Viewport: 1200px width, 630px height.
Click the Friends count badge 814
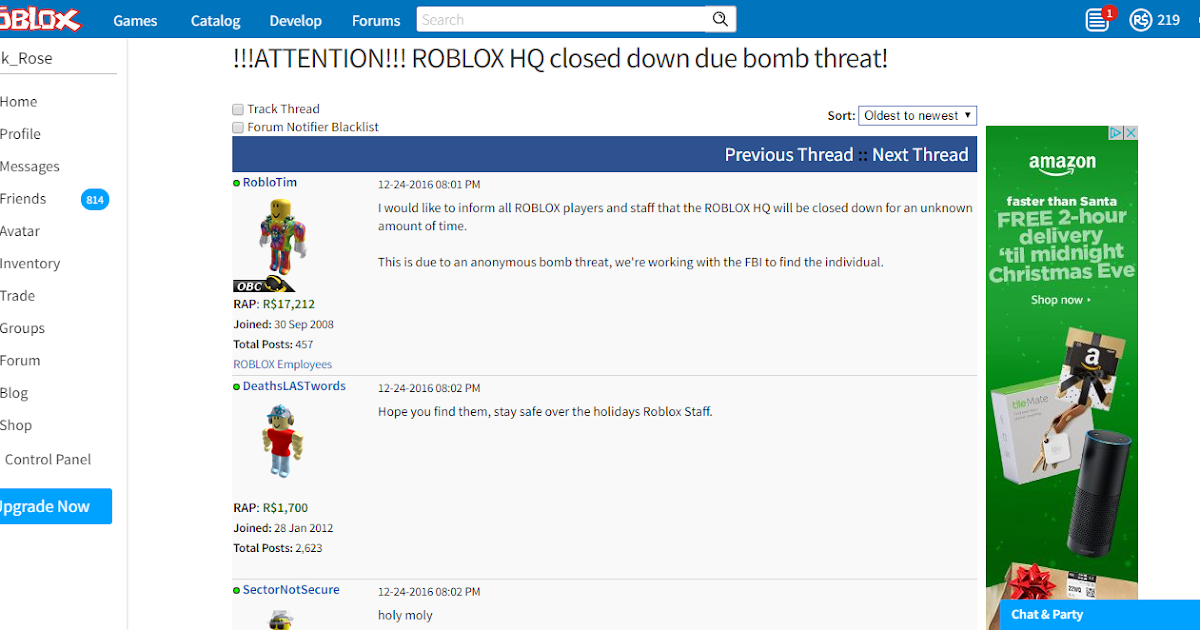95,200
